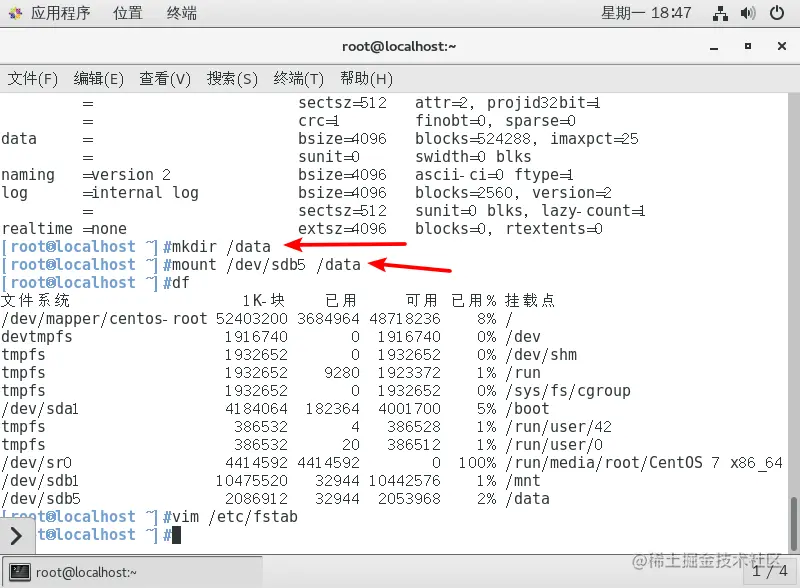Click the mkdir /data command text

coord(221,247)
